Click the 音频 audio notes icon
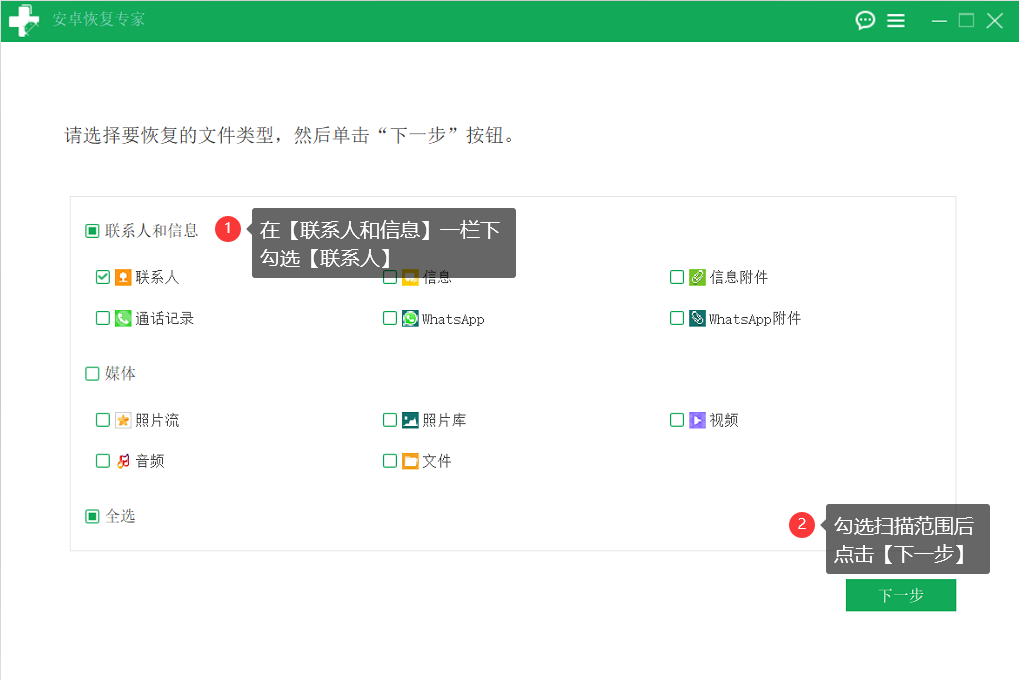Image resolution: width=1019 pixels, height=680 pixels. pos(121,461)
